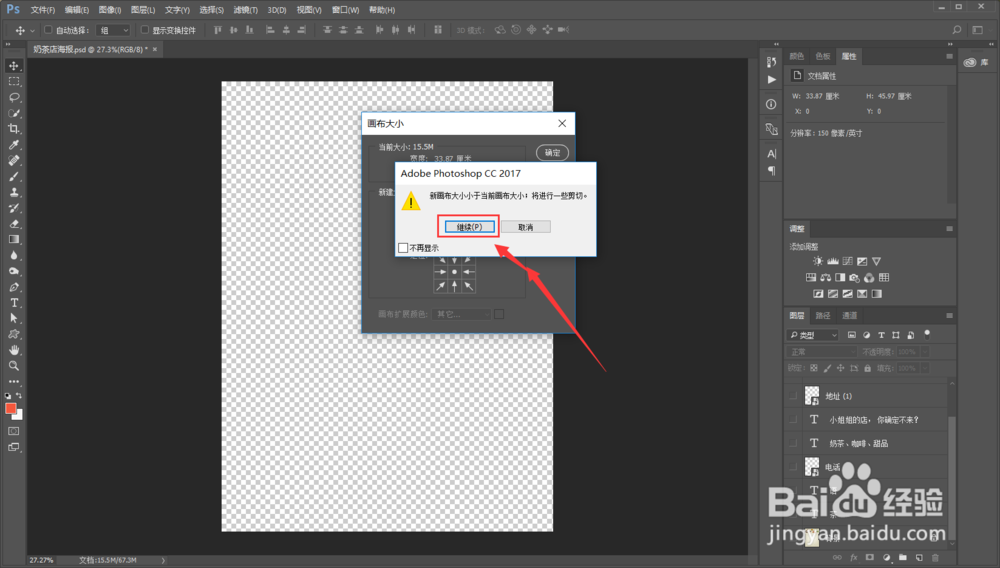Switch to the 色板 tab

(x=823, y=56)
